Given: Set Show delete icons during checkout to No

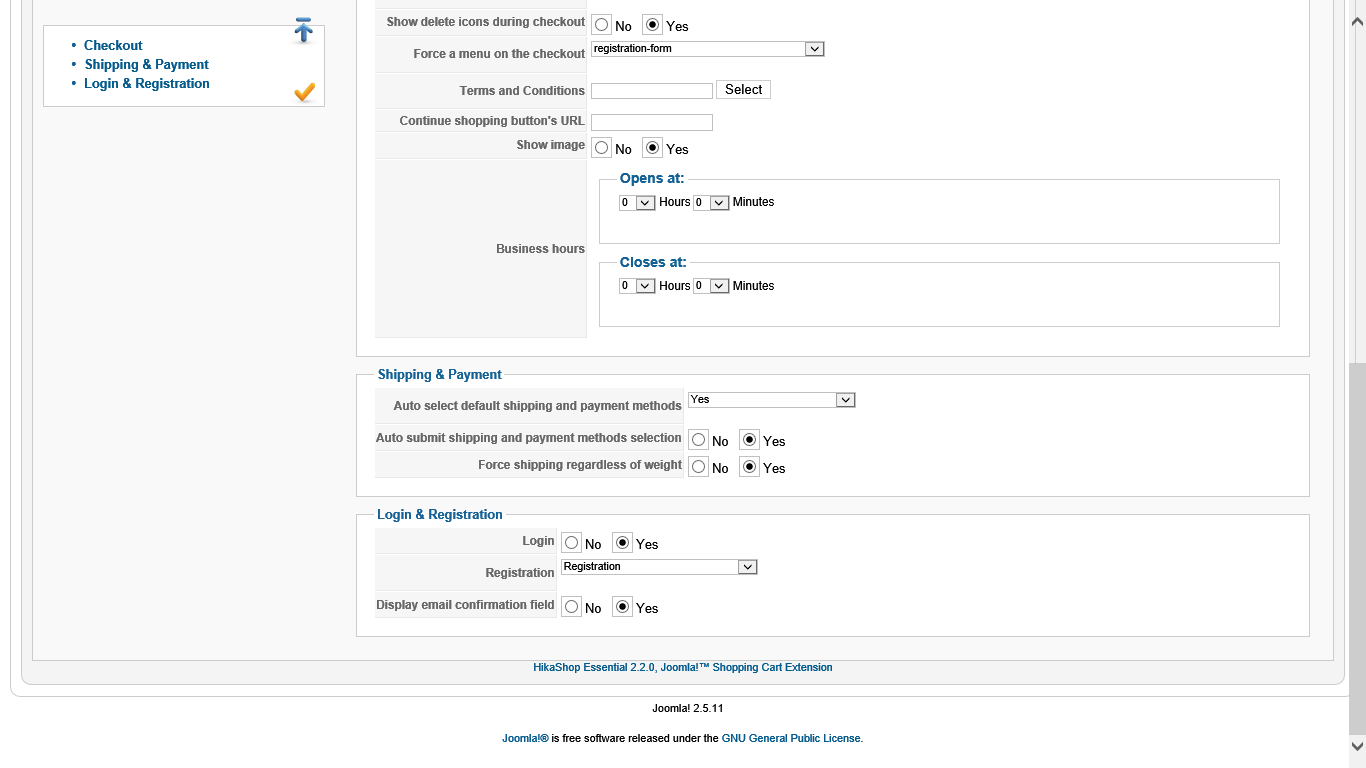Looking at the screenshot, I should (602, 25).
